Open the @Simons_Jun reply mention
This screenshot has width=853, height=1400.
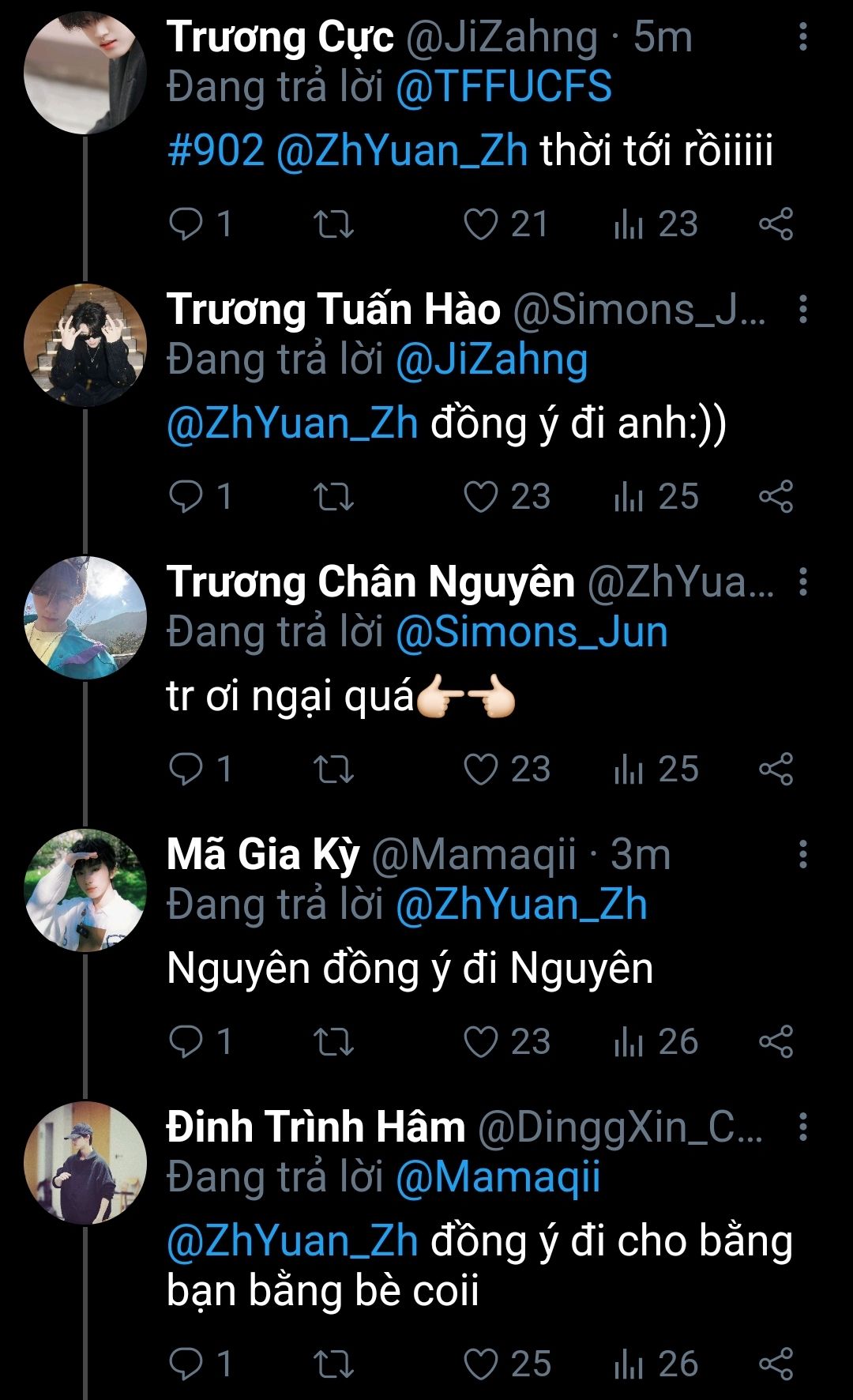[x=532, y=633]
